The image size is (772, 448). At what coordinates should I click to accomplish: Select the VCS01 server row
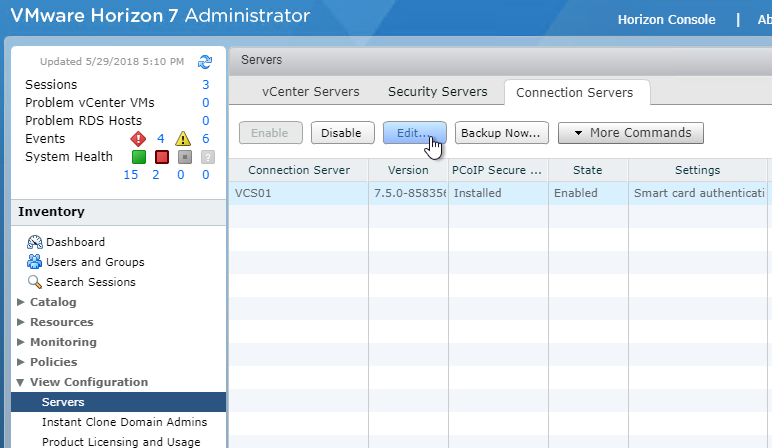click(498, 193)
